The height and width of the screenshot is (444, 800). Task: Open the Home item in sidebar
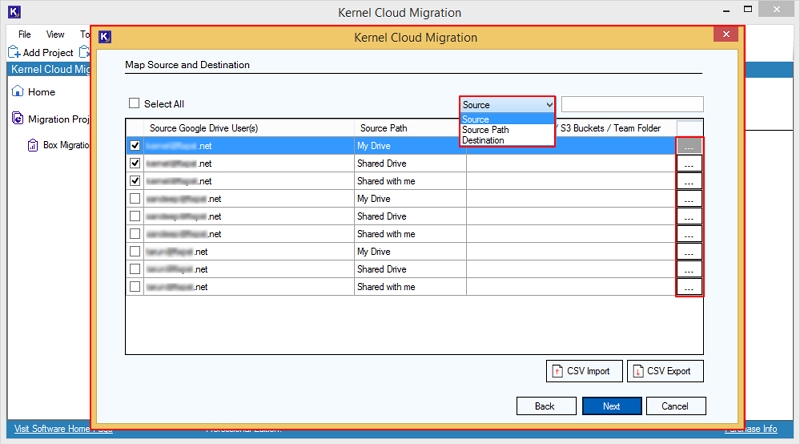tap(41, 92)
